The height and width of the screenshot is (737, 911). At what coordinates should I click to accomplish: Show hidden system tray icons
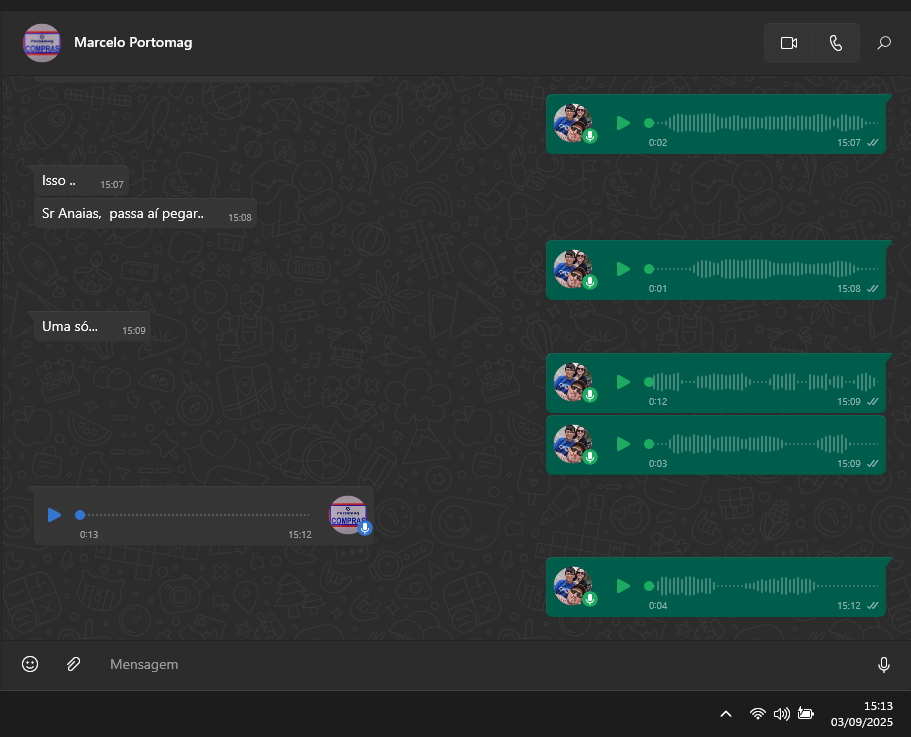pos(726,714)
